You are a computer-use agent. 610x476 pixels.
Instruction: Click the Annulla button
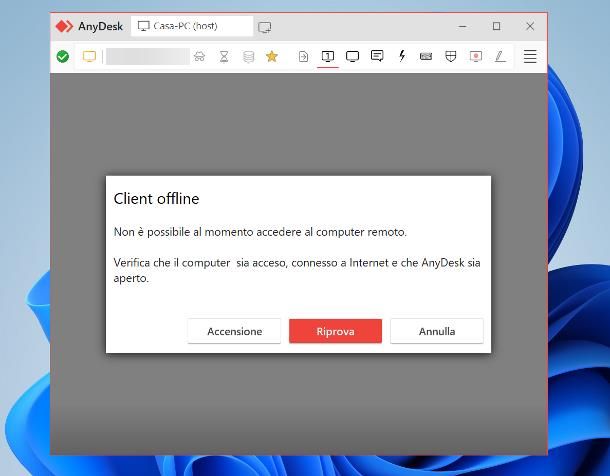437,331
